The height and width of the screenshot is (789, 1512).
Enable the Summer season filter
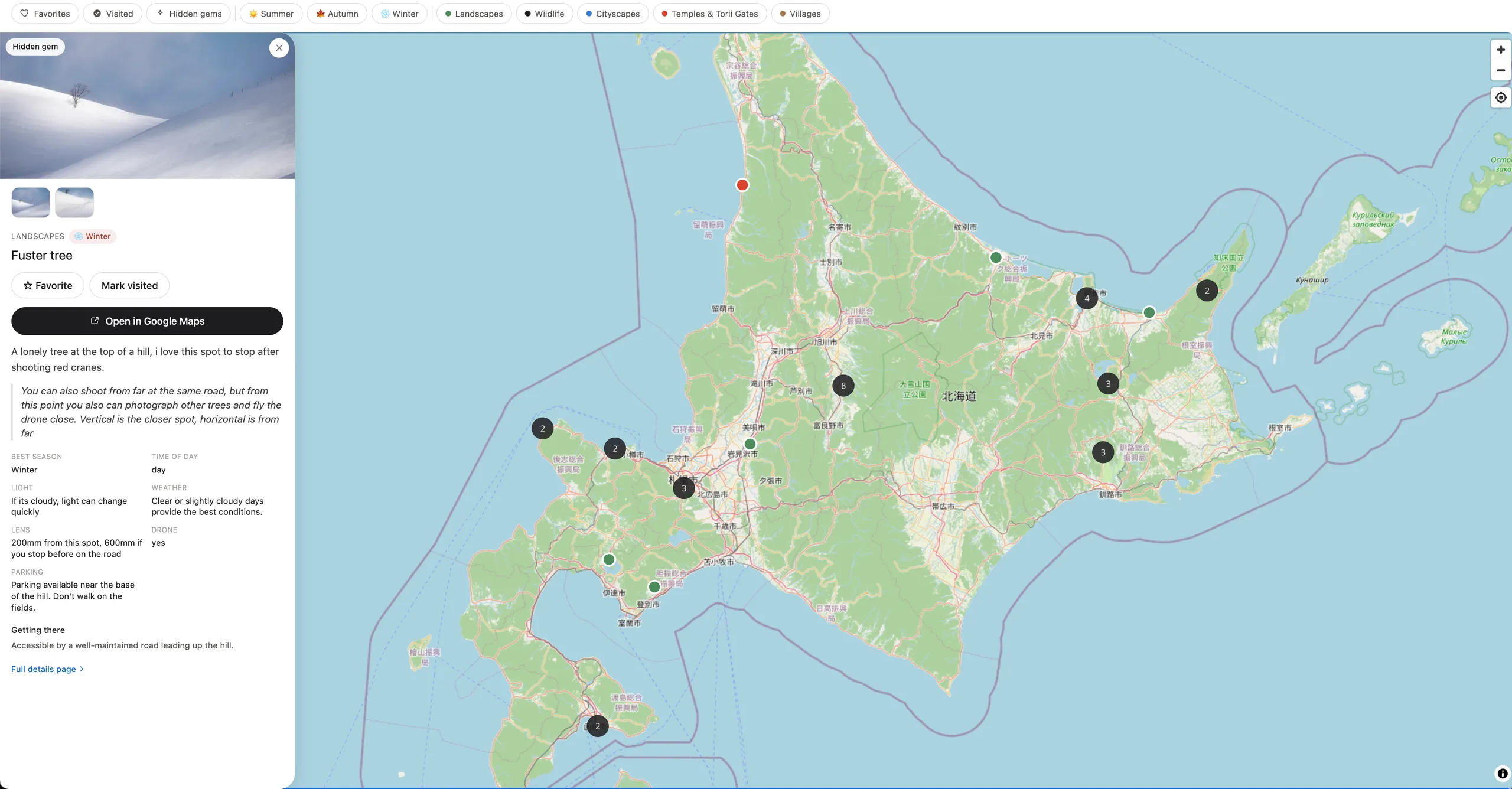click(271, 14)
